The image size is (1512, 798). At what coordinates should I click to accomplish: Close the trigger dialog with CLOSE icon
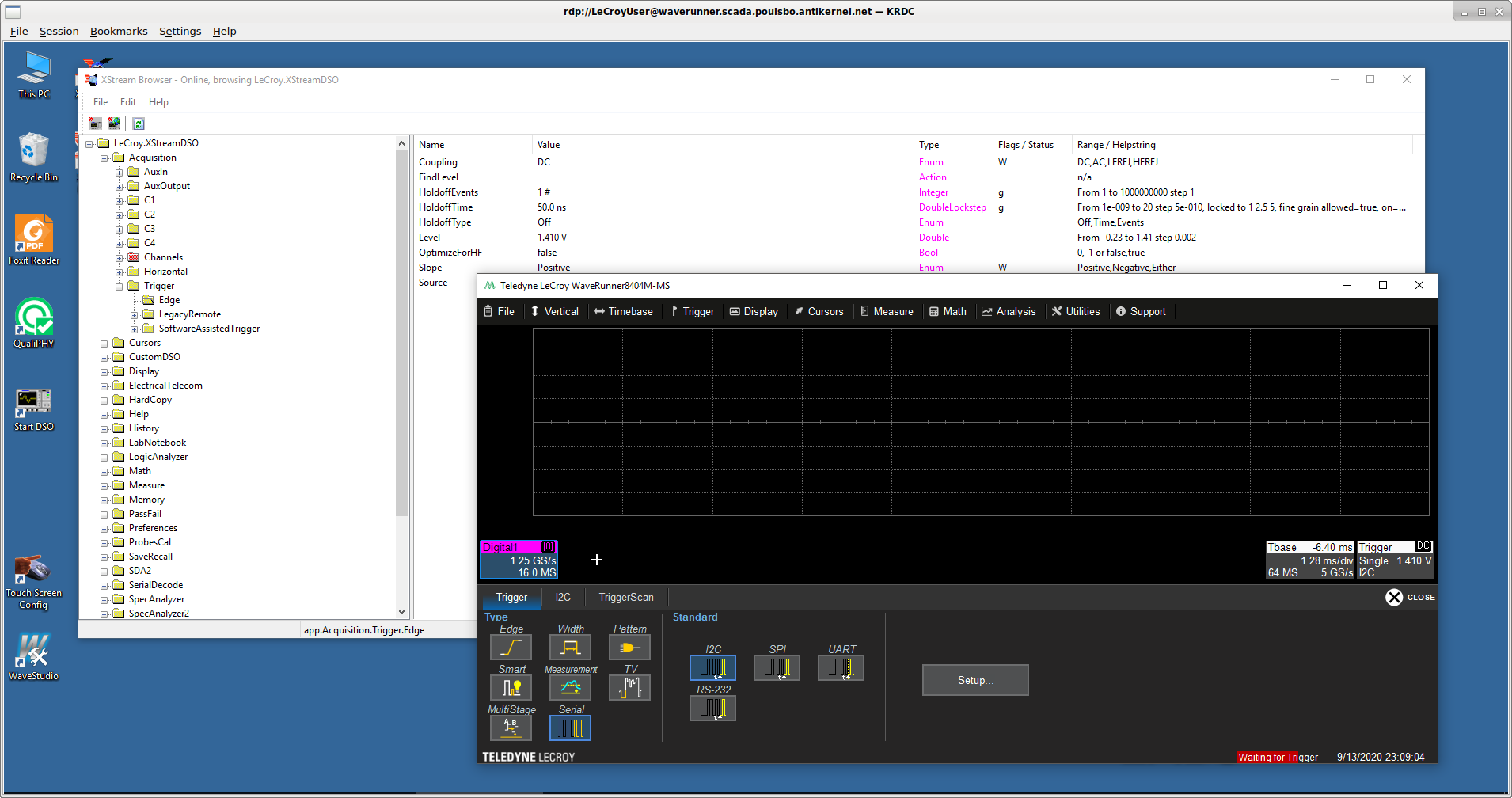[x=1394, y=598]
